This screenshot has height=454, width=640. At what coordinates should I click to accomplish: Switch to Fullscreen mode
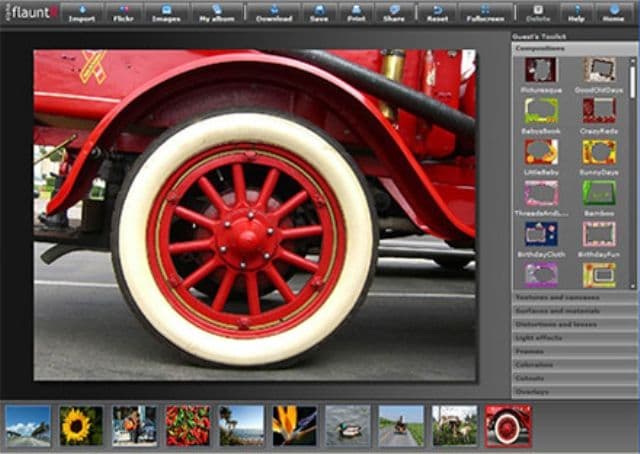[x=484, y=13]
